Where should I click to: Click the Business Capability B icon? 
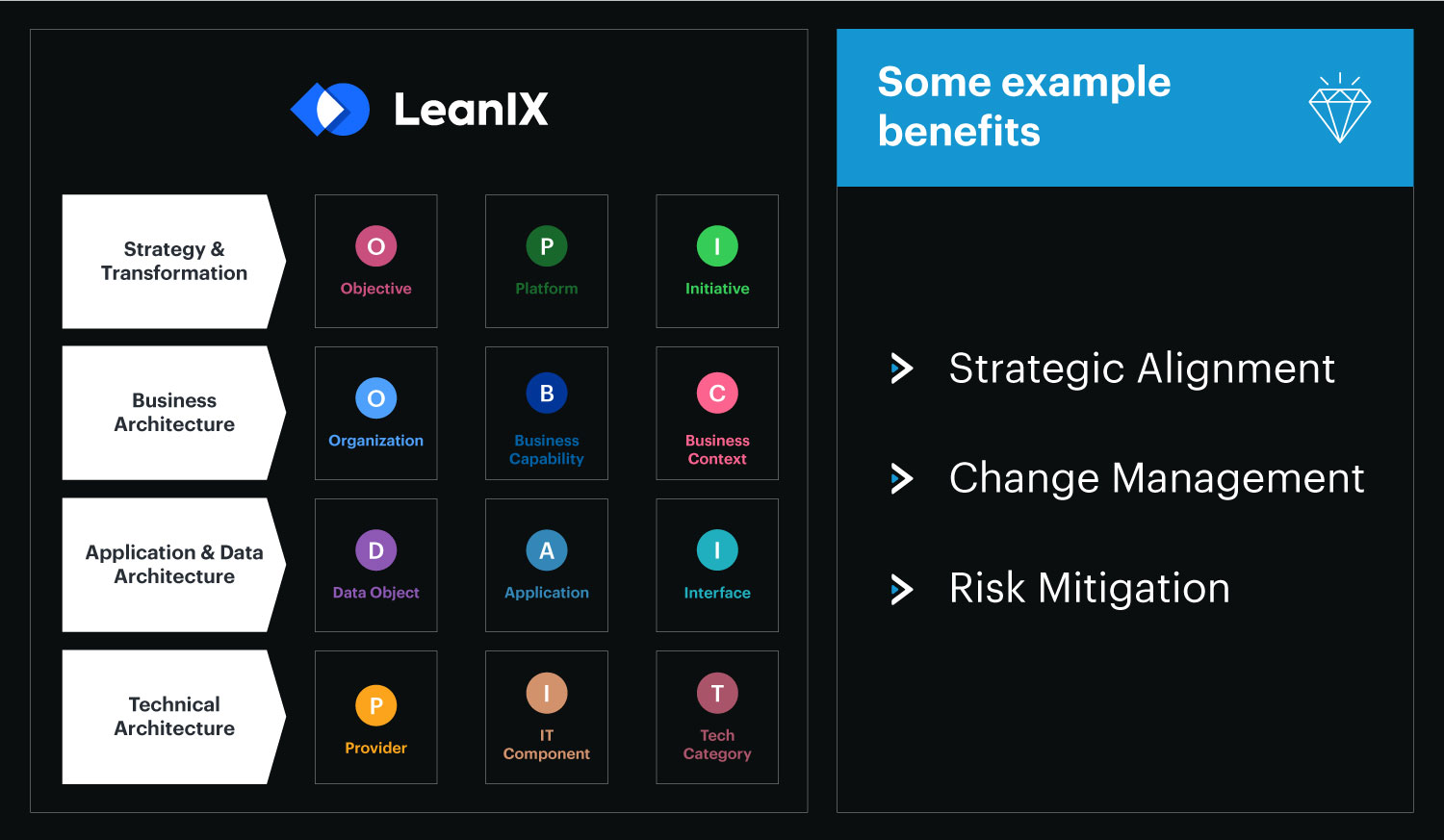547,394
